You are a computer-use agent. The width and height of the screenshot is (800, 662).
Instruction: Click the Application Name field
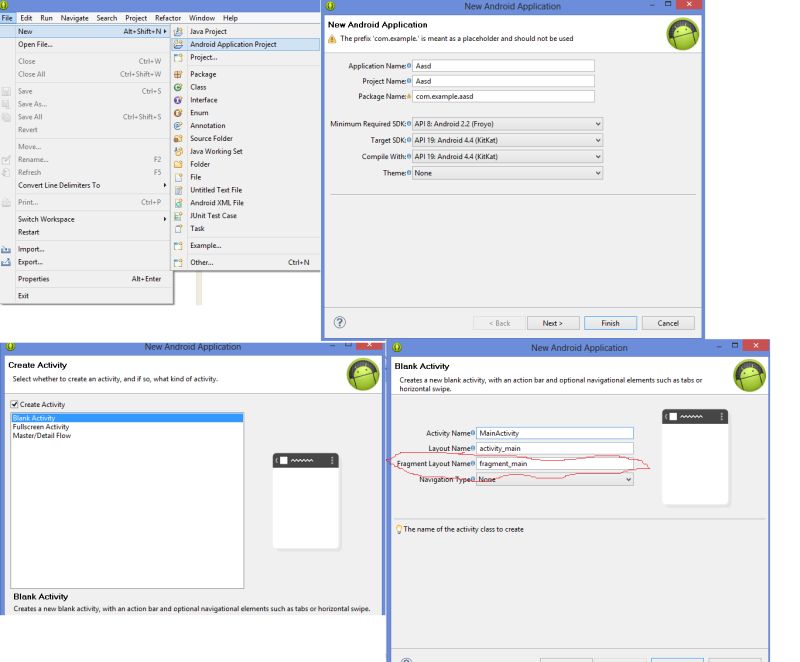tap(503, 66)
